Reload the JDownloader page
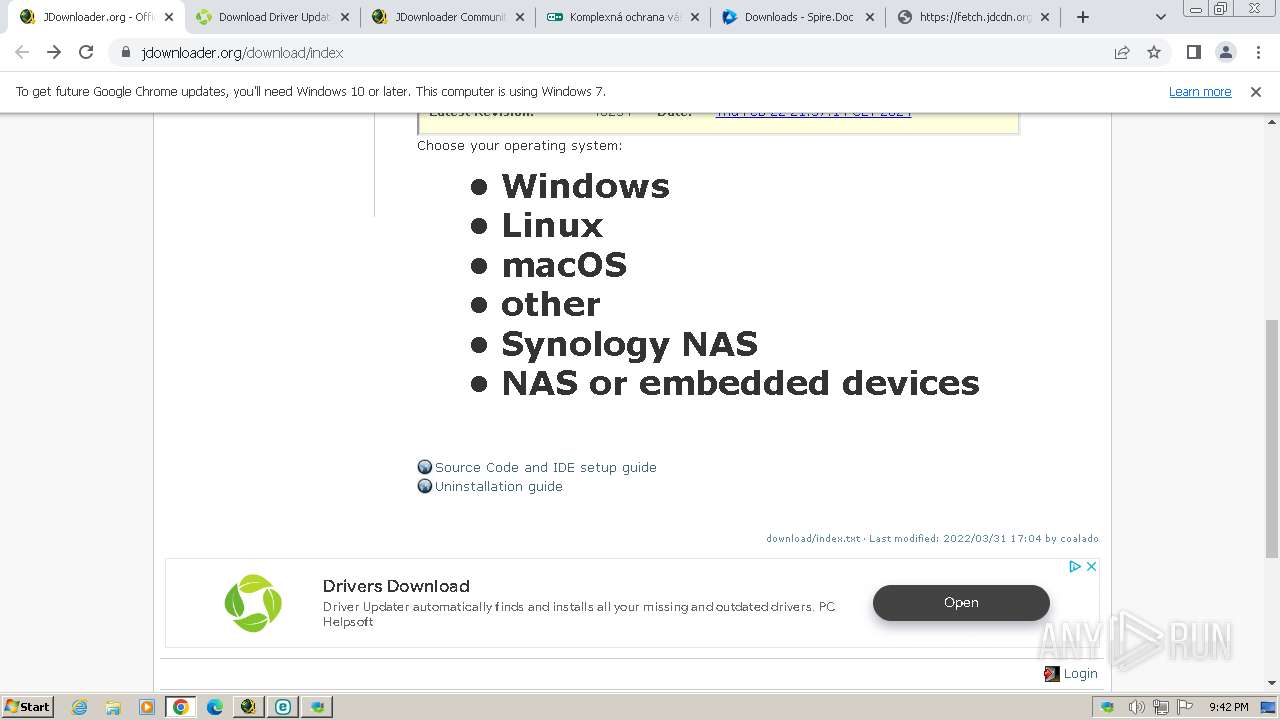Image resolution: width=1280 pixels, height=720 pixels. pyautogui.click(x=86, y=52)
